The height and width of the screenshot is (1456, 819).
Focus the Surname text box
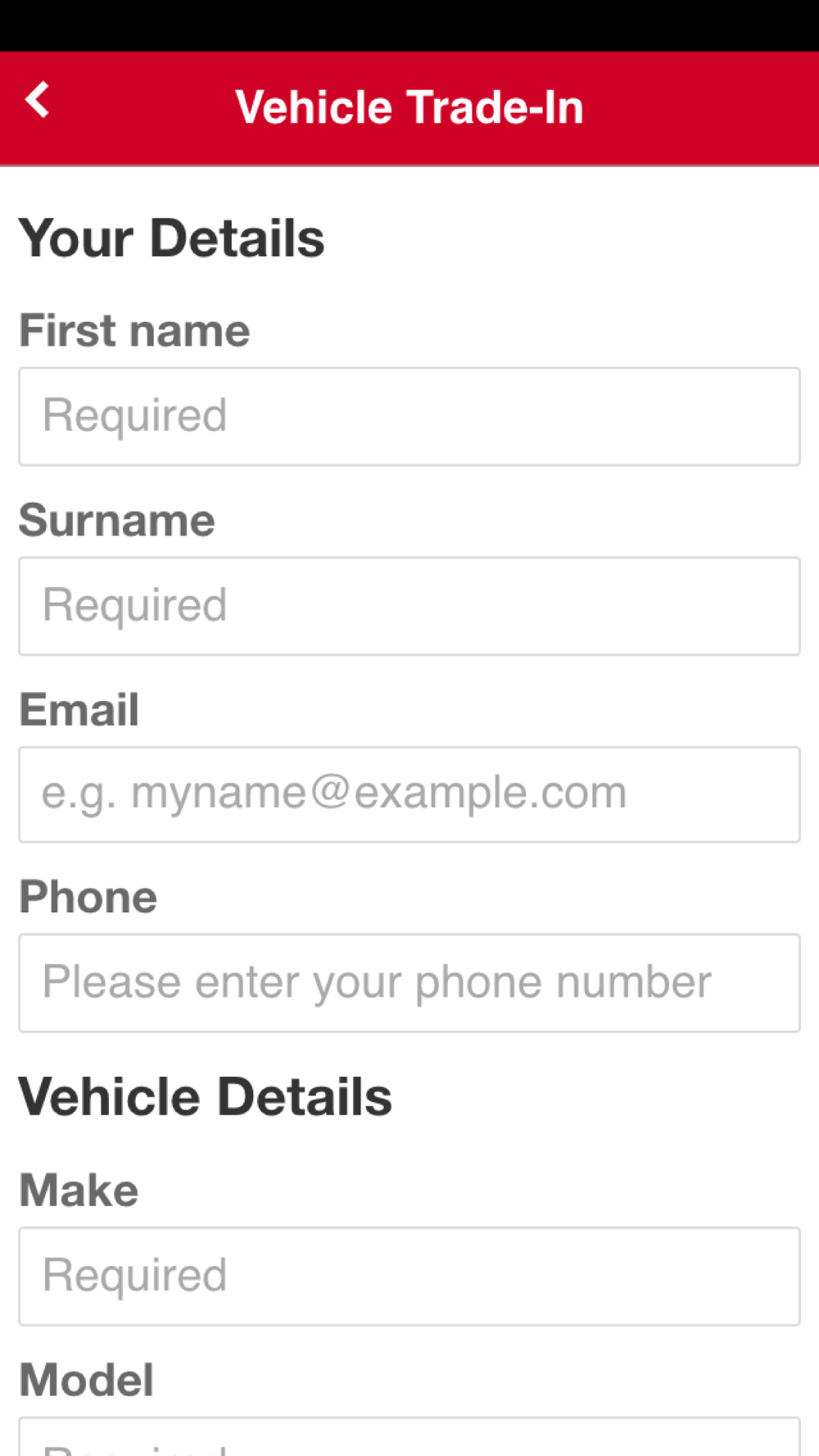point(409,606)
